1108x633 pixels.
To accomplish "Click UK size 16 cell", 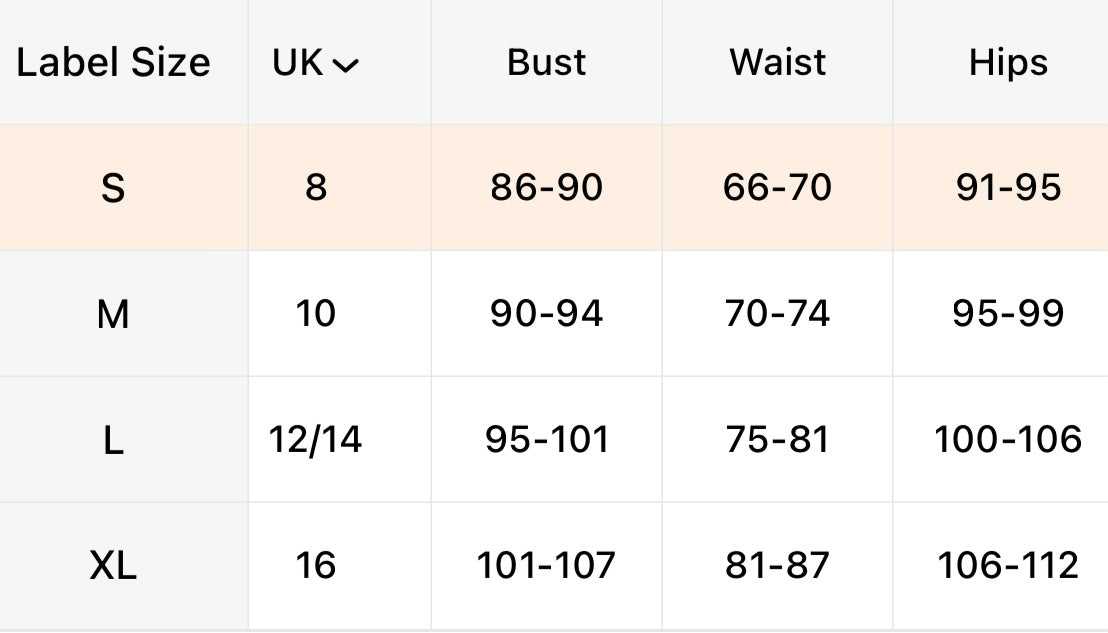I will (316, 566).
